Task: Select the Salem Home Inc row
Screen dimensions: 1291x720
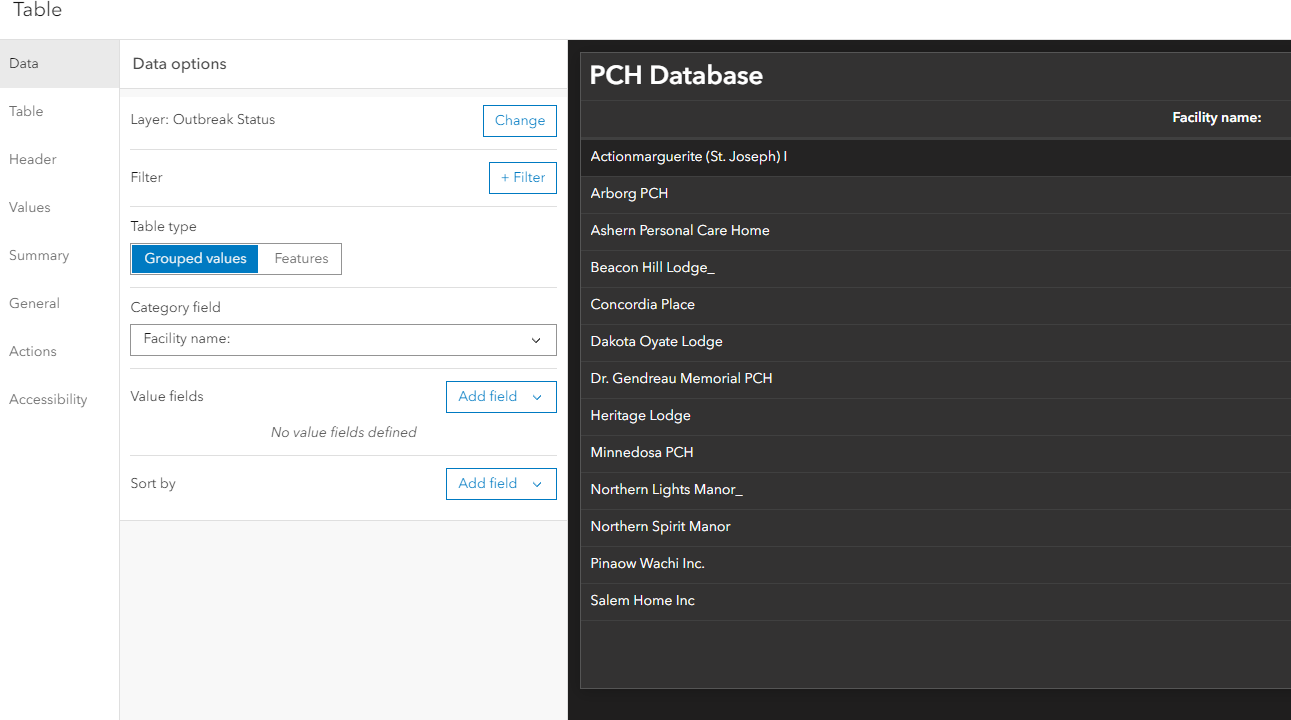Action: 935,601
